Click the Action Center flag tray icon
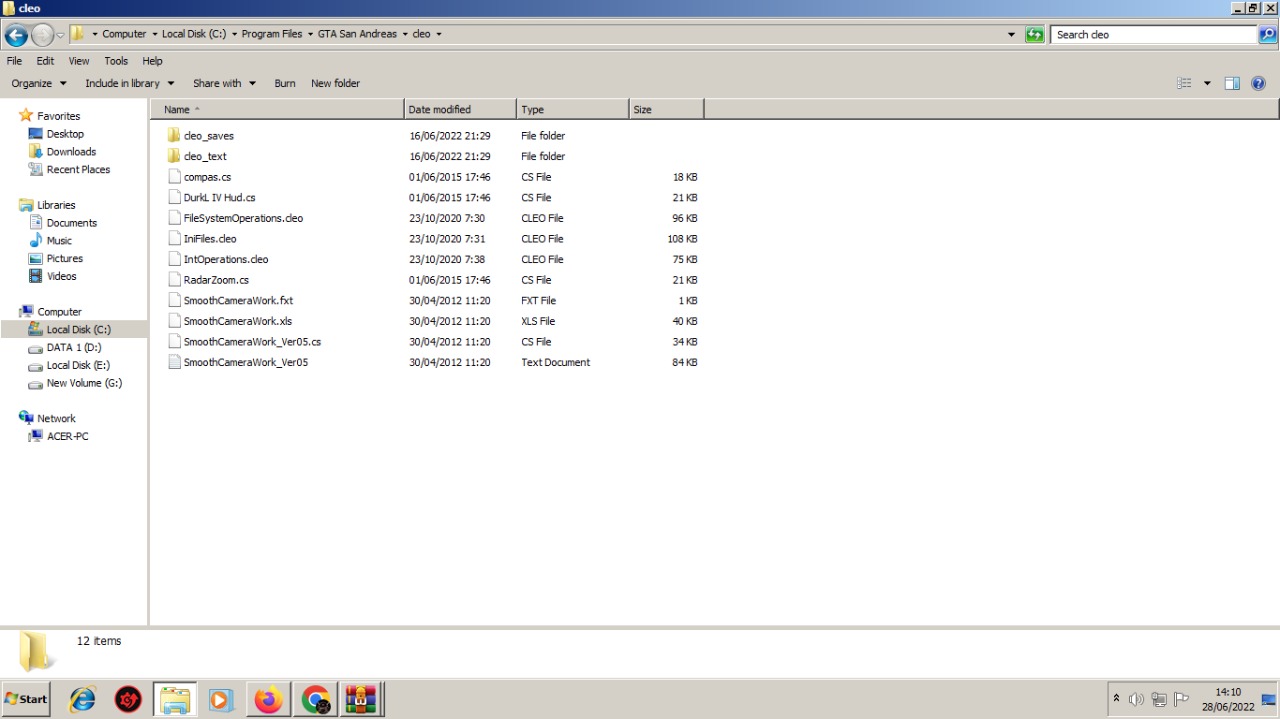Screen dimensions: 1280x719 [1181, 699]
